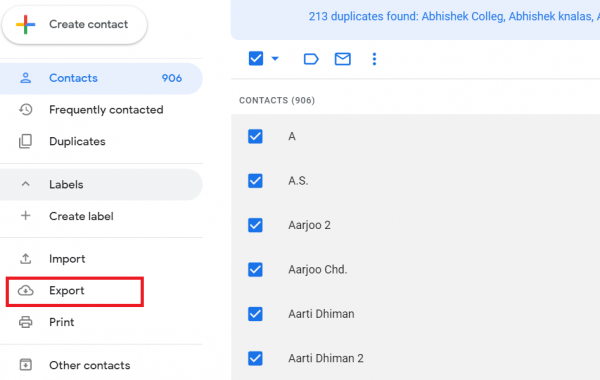Screen dimensions: 600x380
Task: Click the copy icon beside Duplicates
Action: coord(26,141)
